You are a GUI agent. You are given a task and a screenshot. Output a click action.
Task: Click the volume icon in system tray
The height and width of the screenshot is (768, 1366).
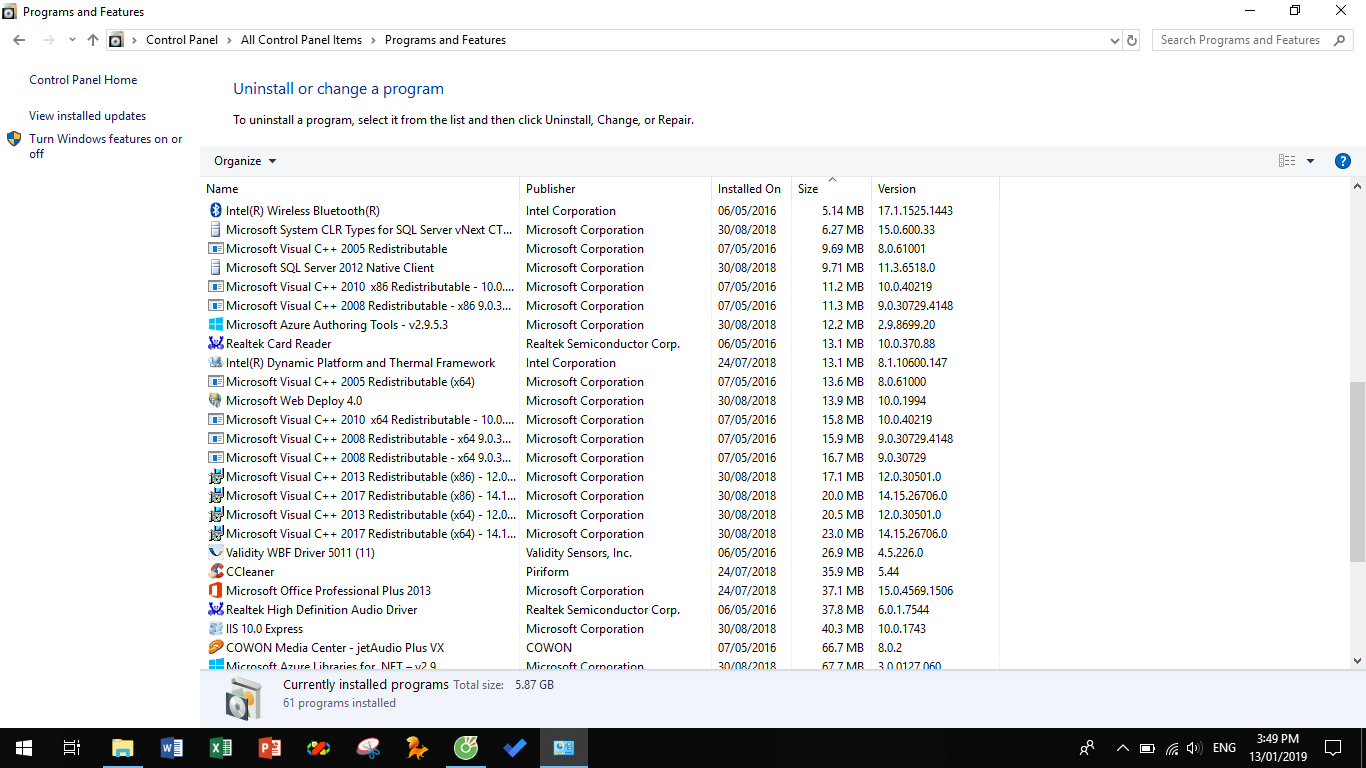[1194, 748]
